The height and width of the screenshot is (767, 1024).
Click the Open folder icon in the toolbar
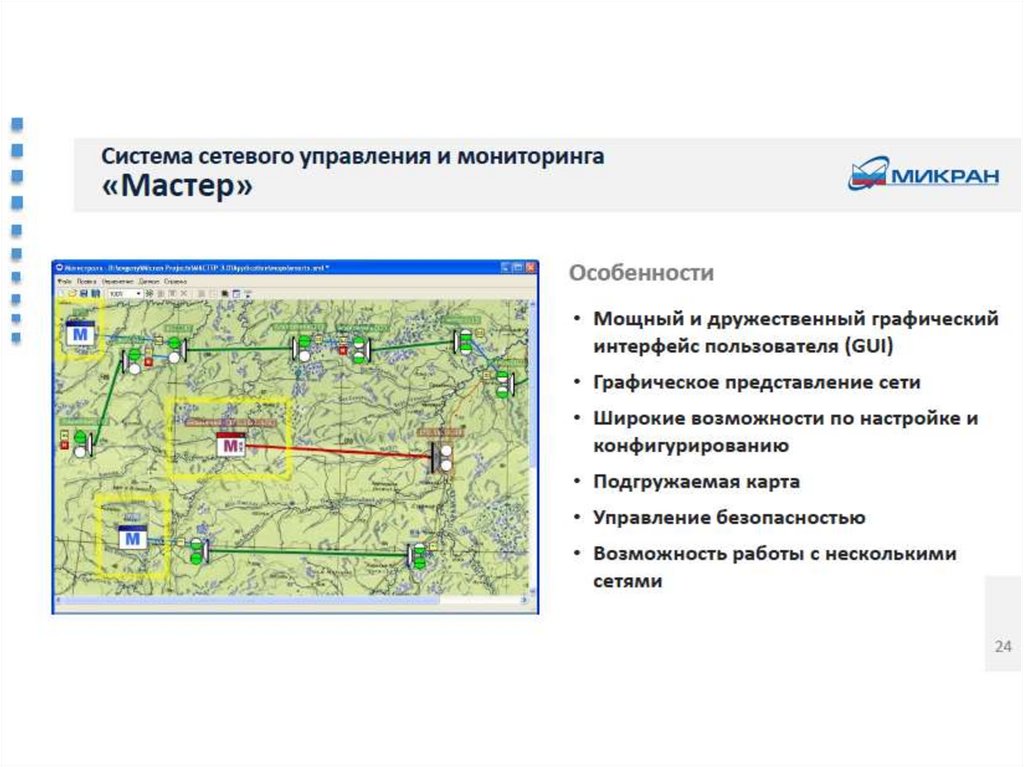click(72, 294)
